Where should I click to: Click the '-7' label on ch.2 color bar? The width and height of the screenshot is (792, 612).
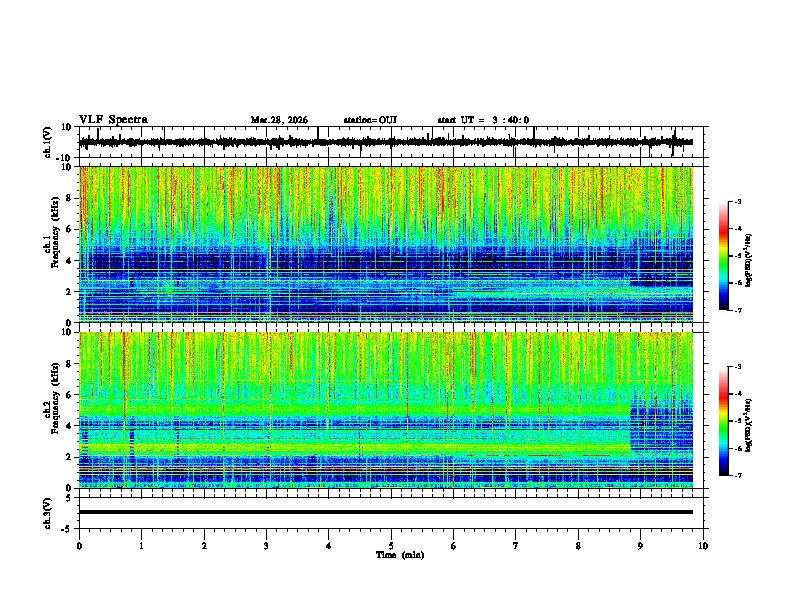[738, 476]
